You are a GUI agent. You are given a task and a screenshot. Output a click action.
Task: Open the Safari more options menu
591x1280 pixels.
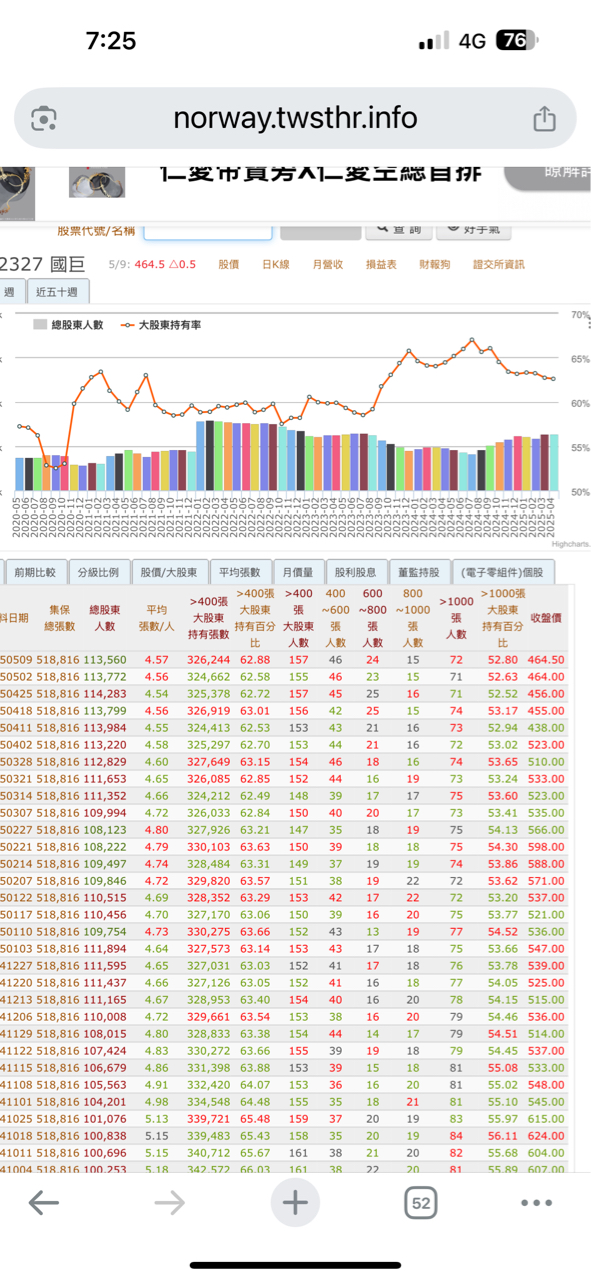536,1203
